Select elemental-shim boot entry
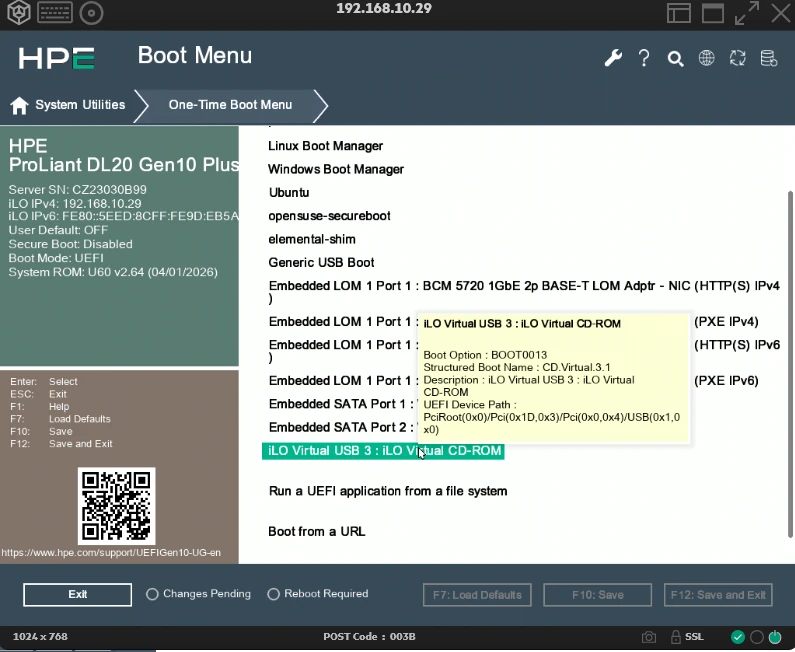The image size is (795, 652). [x=312, y=239]
